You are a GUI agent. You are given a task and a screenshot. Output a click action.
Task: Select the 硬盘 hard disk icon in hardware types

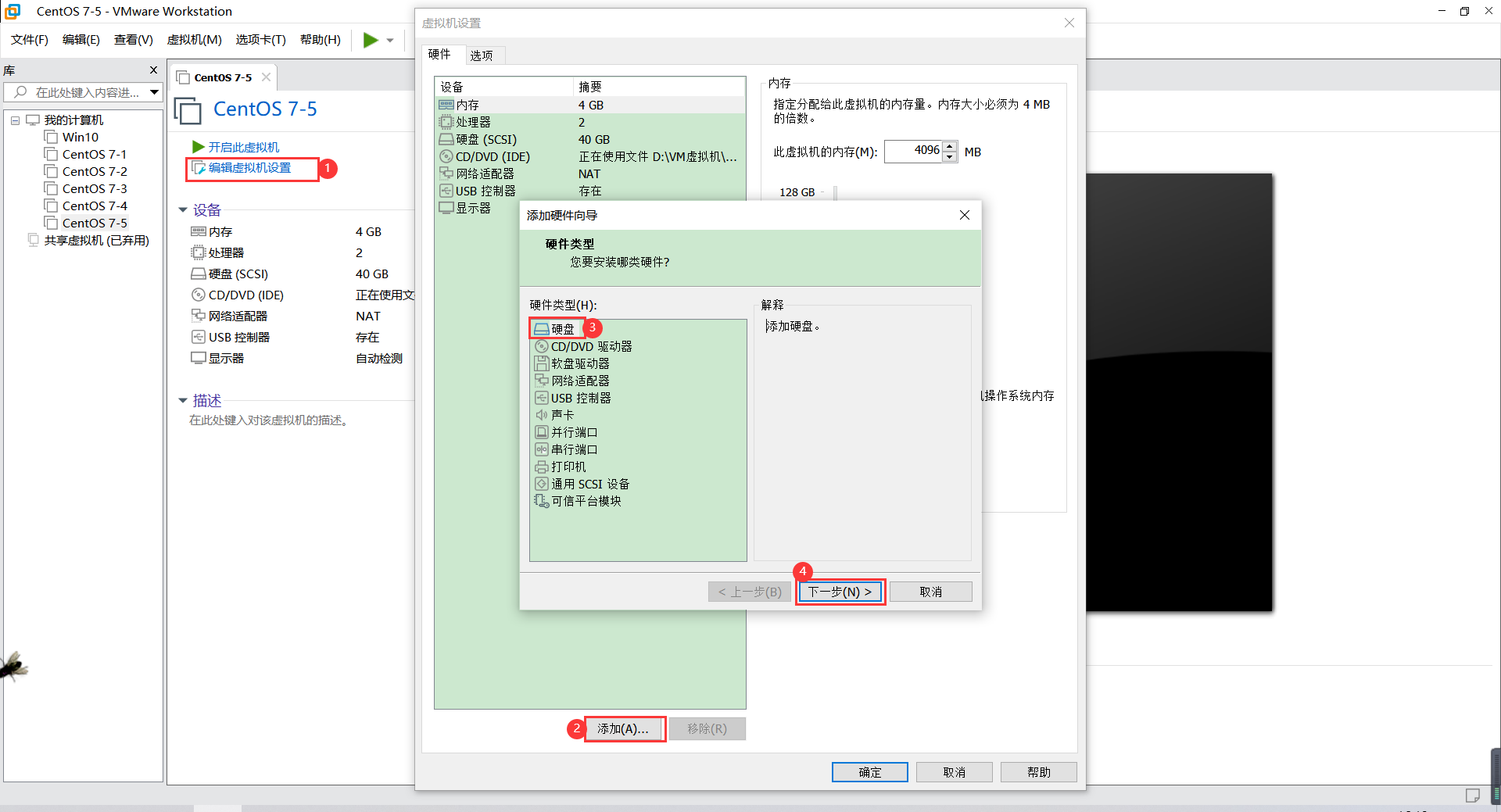point(542,329)
